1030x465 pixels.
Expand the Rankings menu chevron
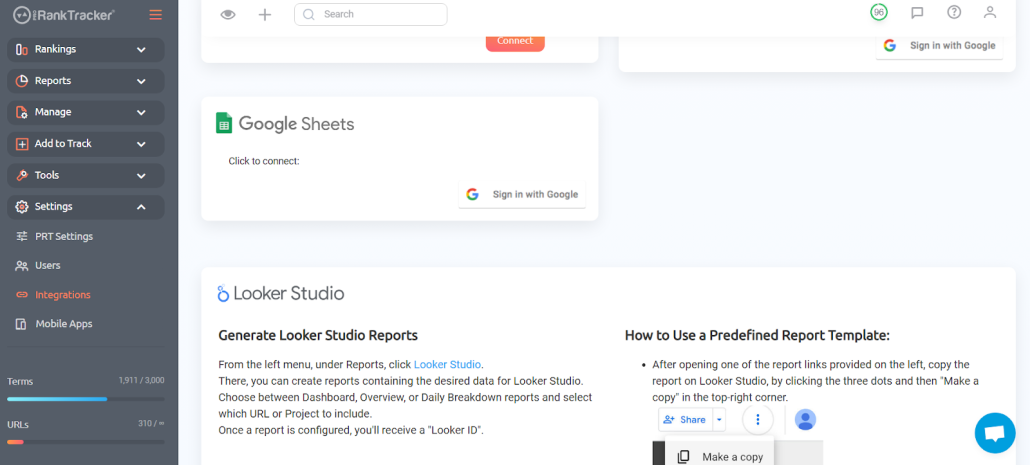(x=141, y=49)
